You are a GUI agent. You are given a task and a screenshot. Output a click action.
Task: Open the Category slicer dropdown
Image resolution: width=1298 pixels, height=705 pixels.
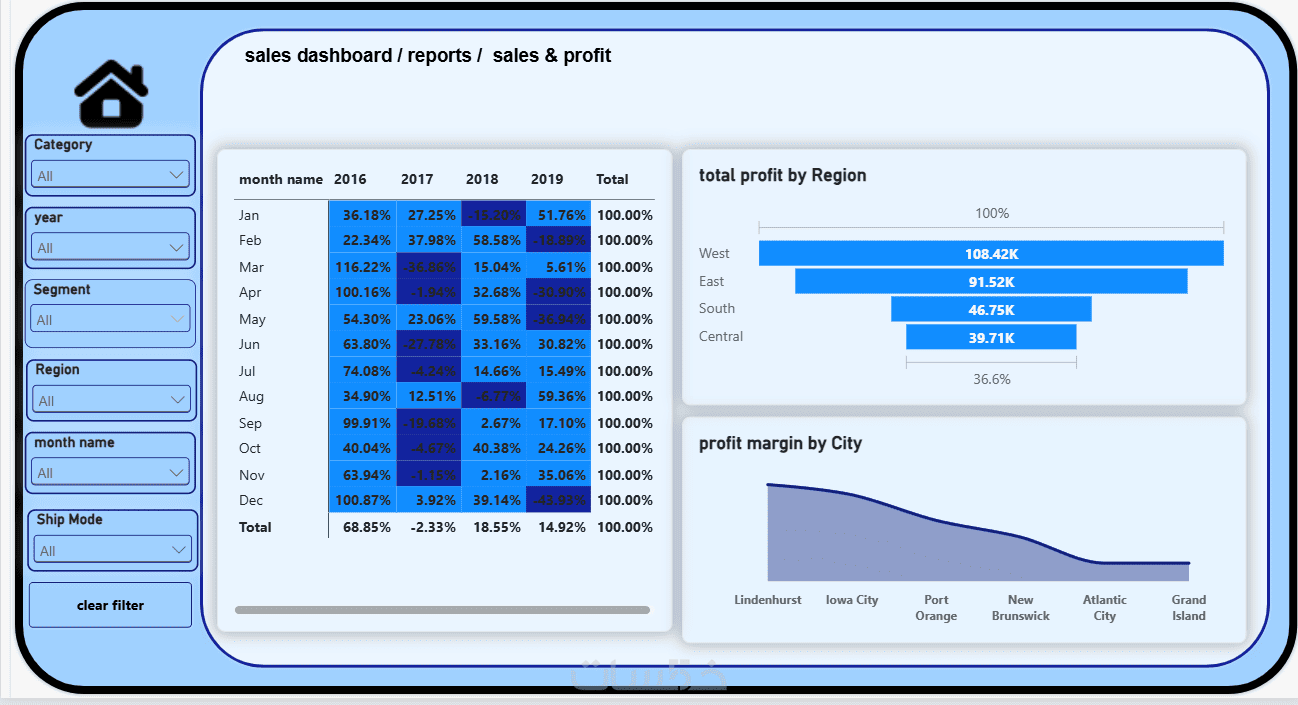(110, 175)
